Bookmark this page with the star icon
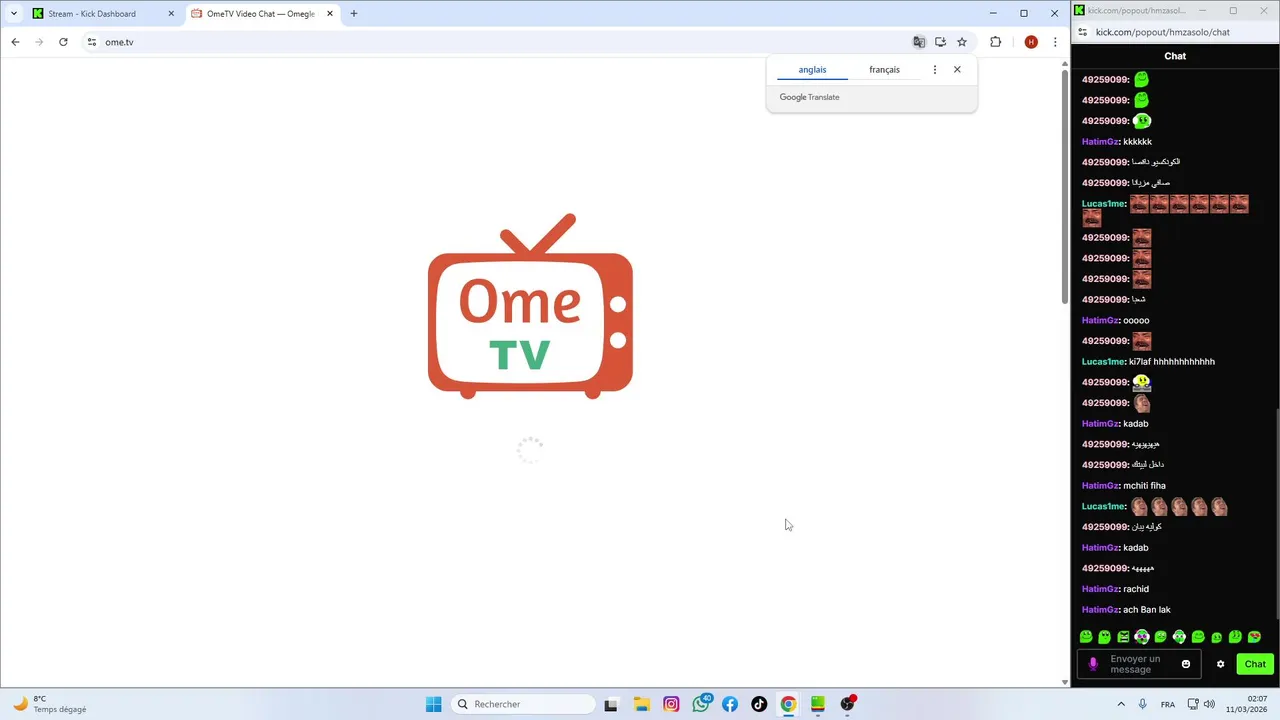 pos(962,42)
